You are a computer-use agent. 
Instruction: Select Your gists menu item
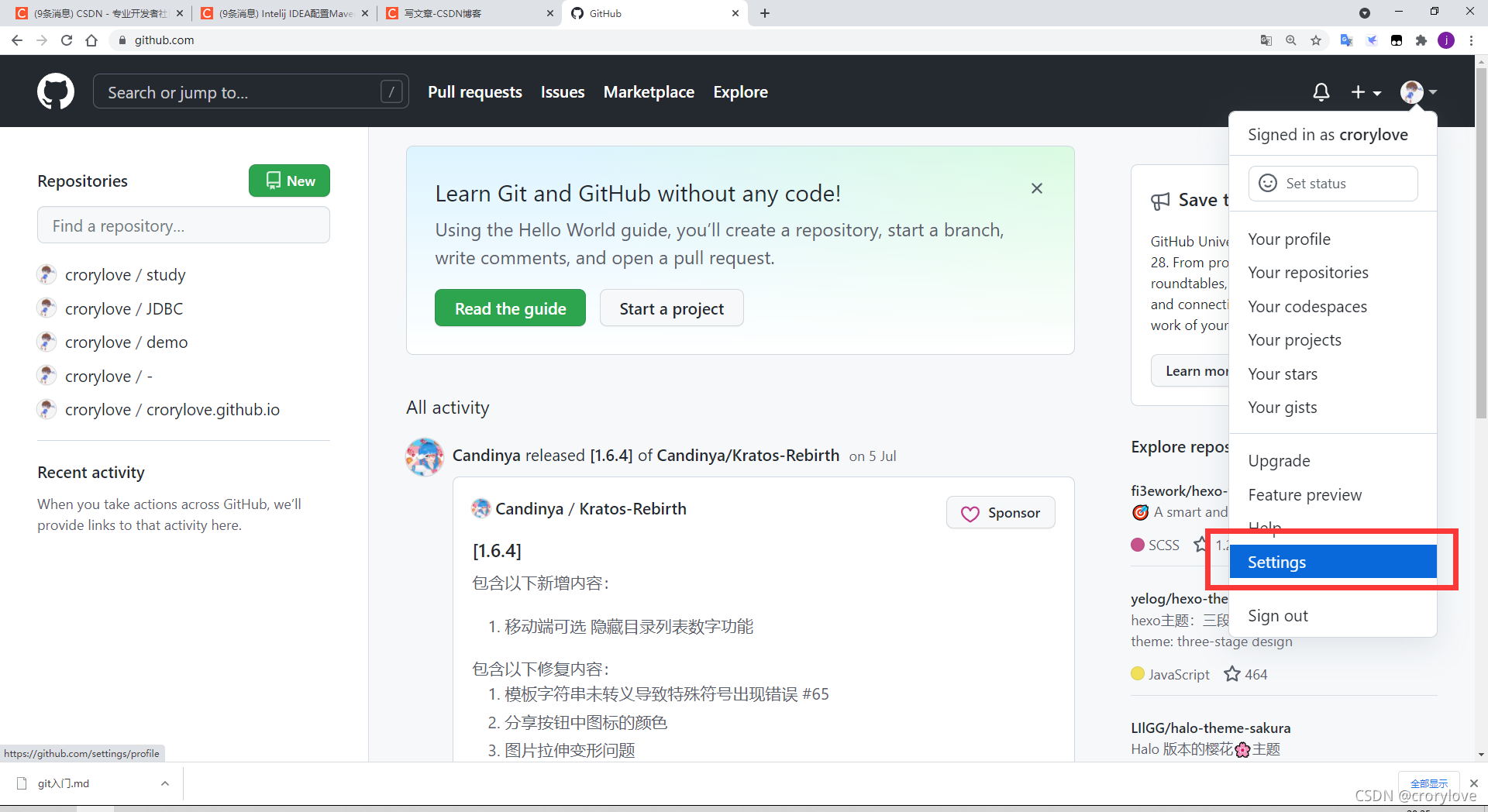1333,408
